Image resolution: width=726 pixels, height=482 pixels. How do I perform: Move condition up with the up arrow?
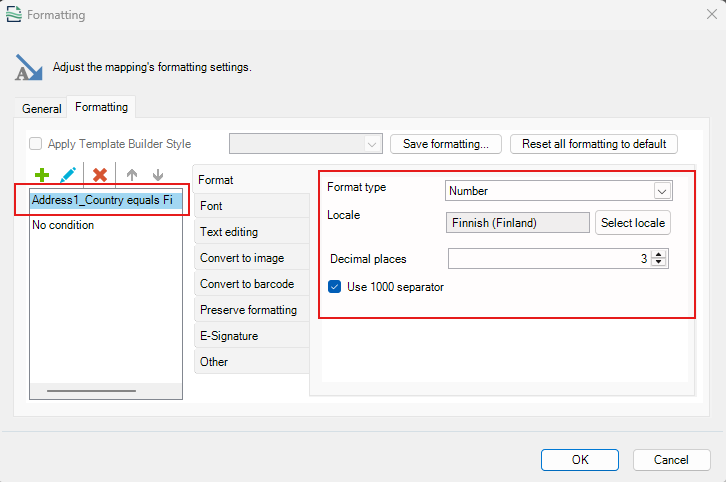(132, 175)
